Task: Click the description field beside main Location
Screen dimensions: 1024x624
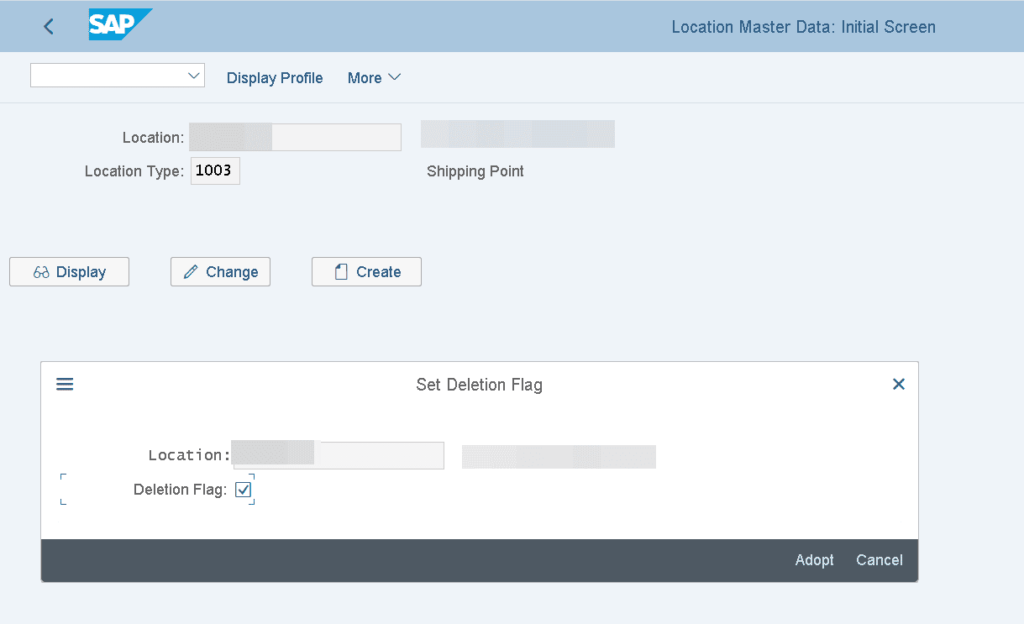Action: click(517, 134)
